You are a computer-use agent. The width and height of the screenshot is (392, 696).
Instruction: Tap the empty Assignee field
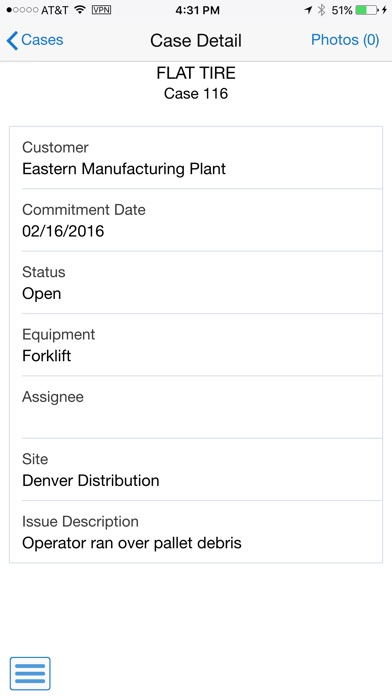pos(196,407)
